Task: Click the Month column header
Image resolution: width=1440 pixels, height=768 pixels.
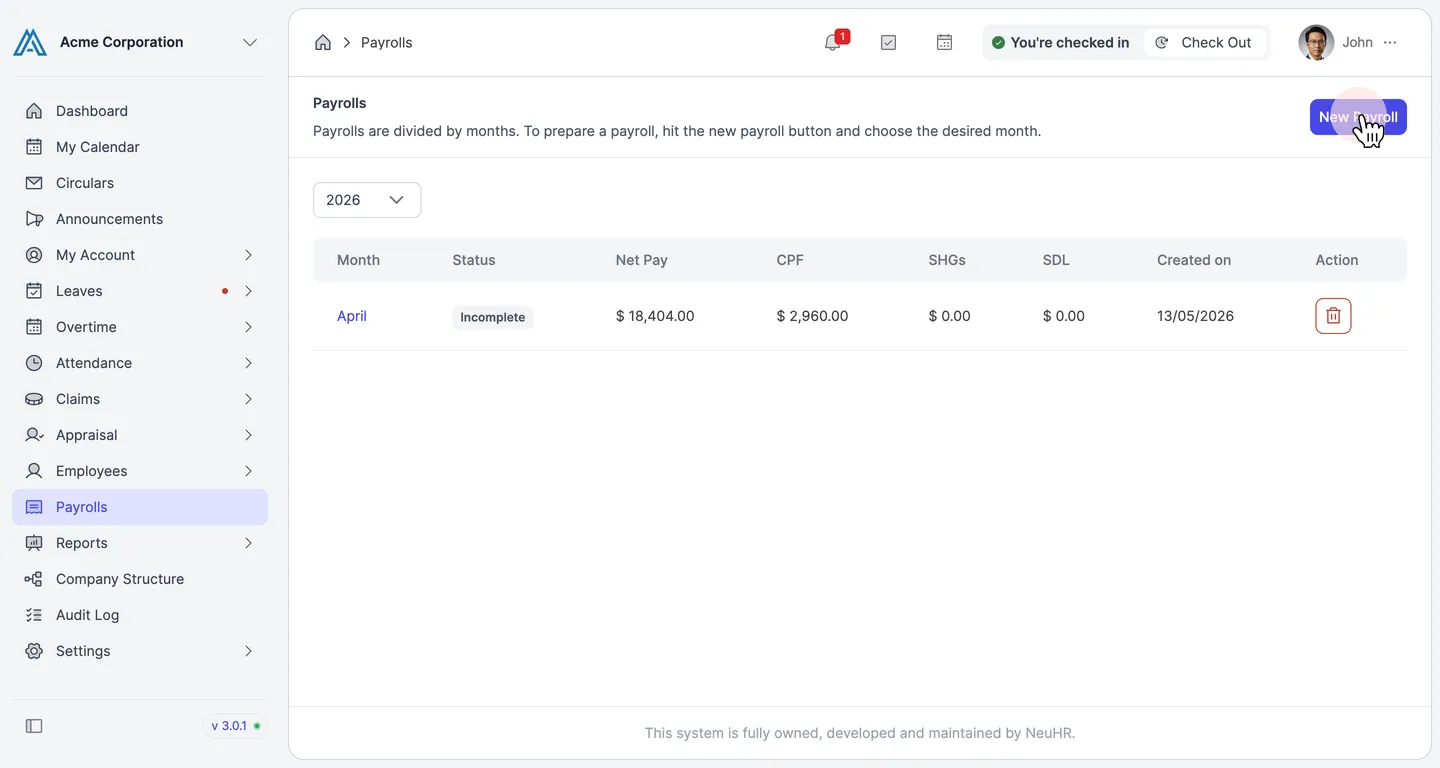Action: click(x=358, y=260)
